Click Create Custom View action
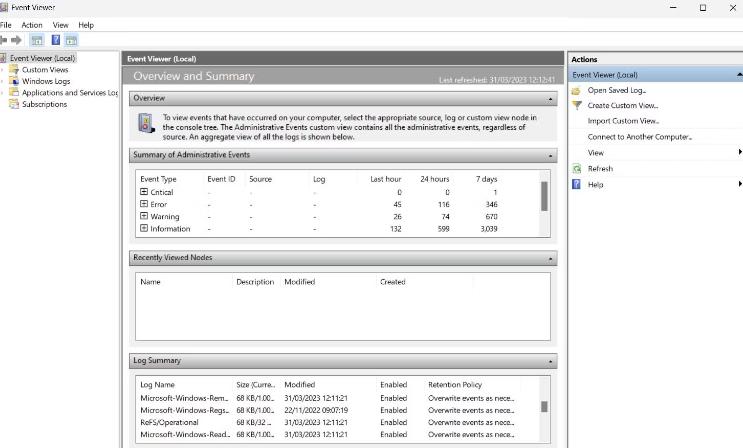The height and width of the screenshot is (448, 743). (623, 105)
